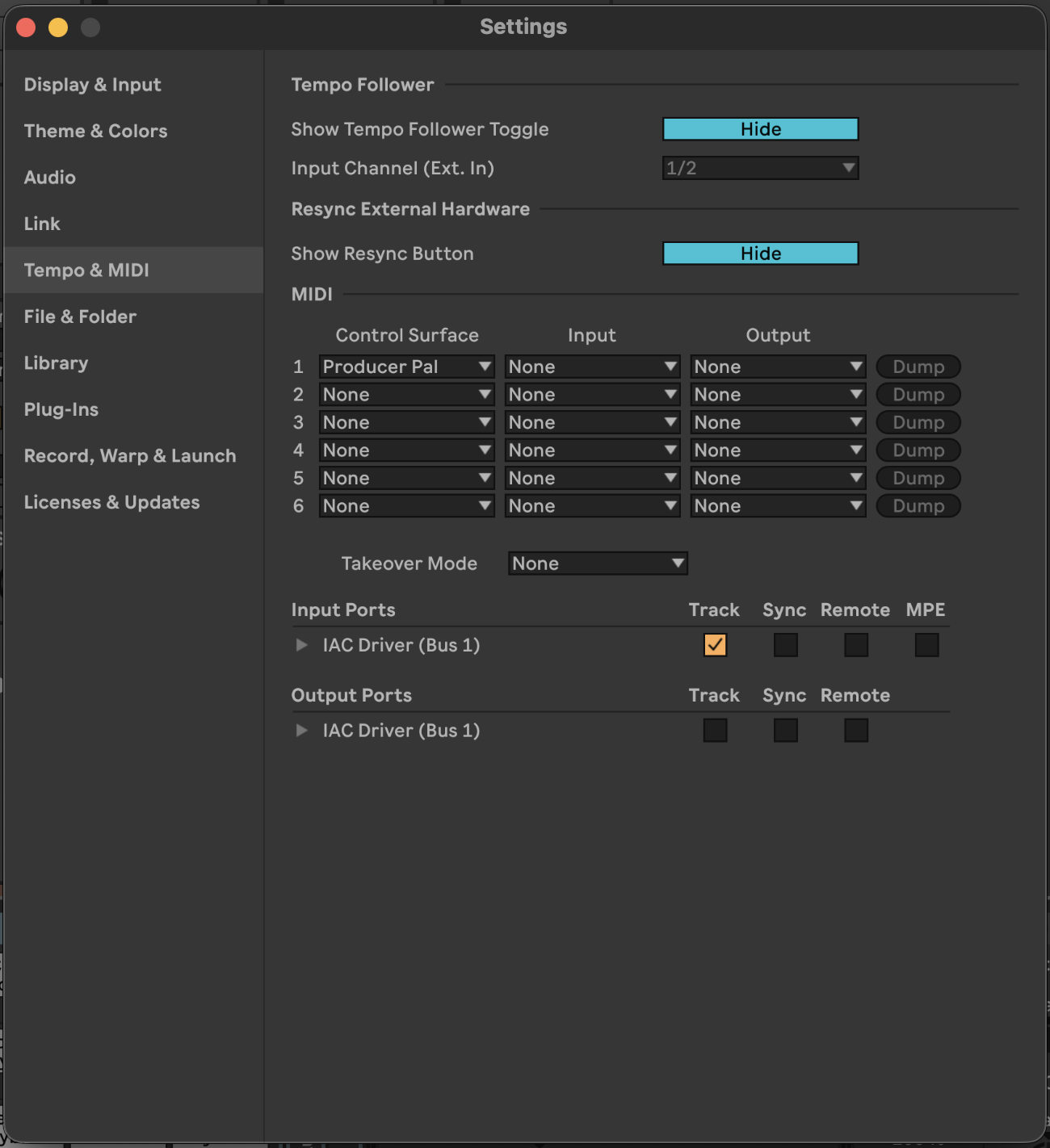Choose a control surface for row 2
Image resolution: width=1050 pixels, height=1148 pixels.
(x=406, y=395)
